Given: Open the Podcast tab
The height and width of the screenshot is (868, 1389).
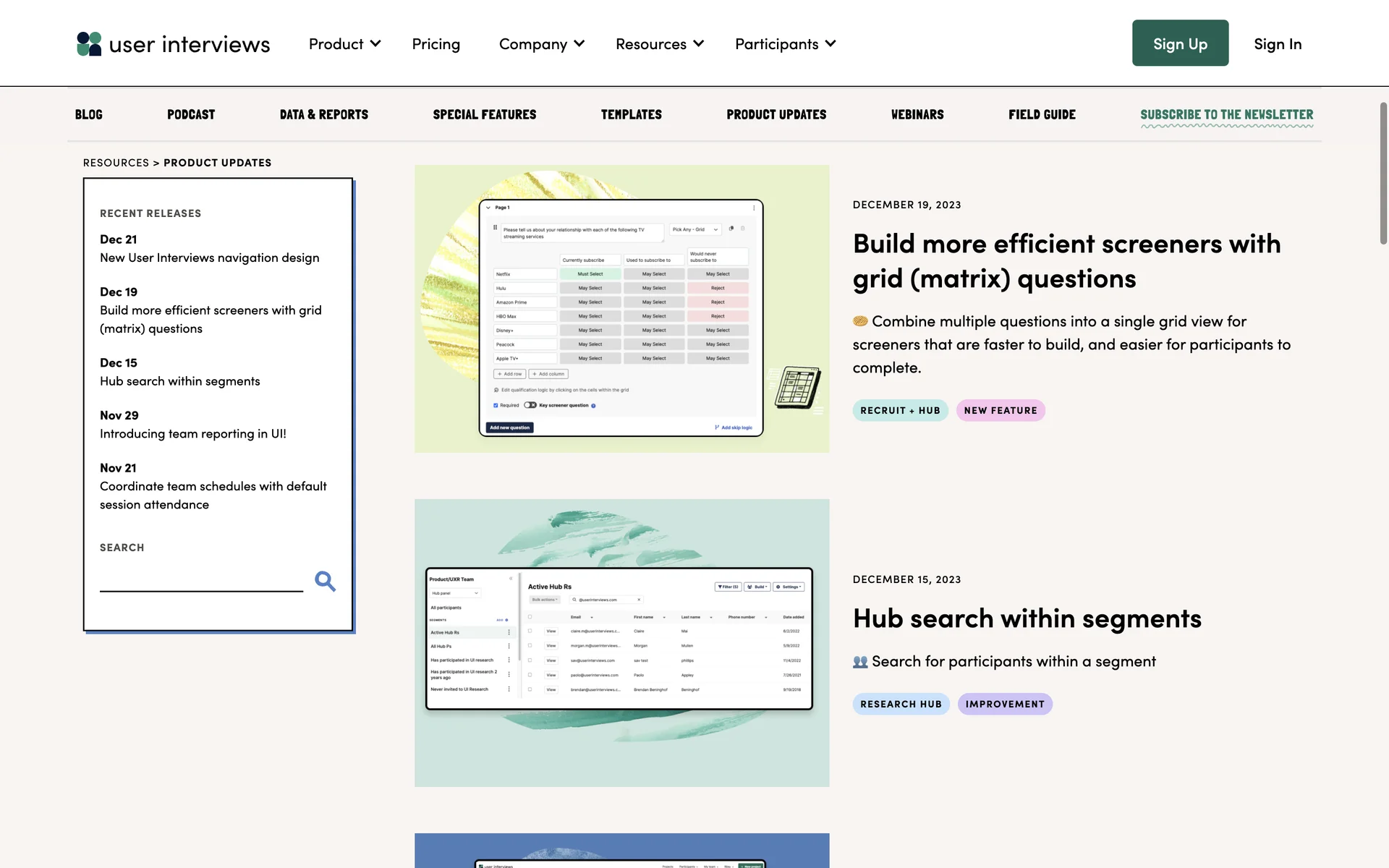Looking at the screenshot, I should (191, 114).
